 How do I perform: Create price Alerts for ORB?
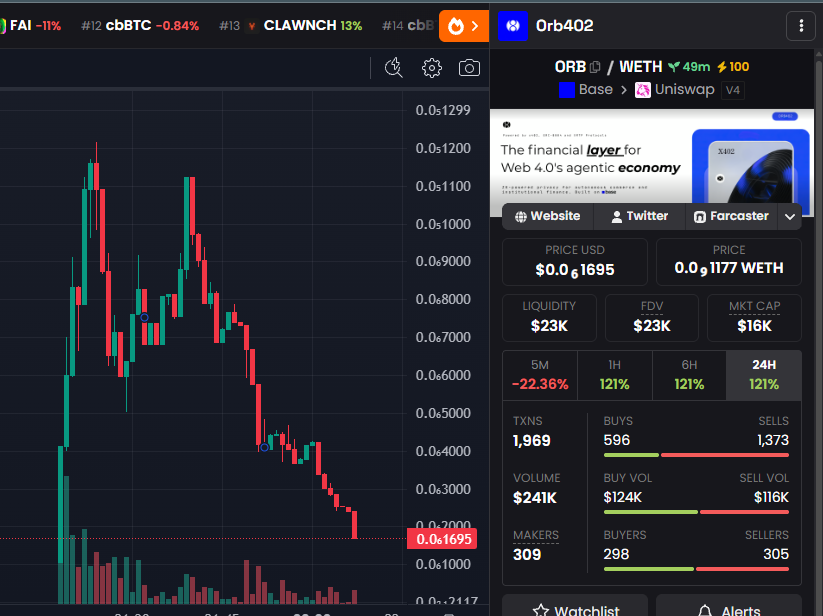pos(729,606)
